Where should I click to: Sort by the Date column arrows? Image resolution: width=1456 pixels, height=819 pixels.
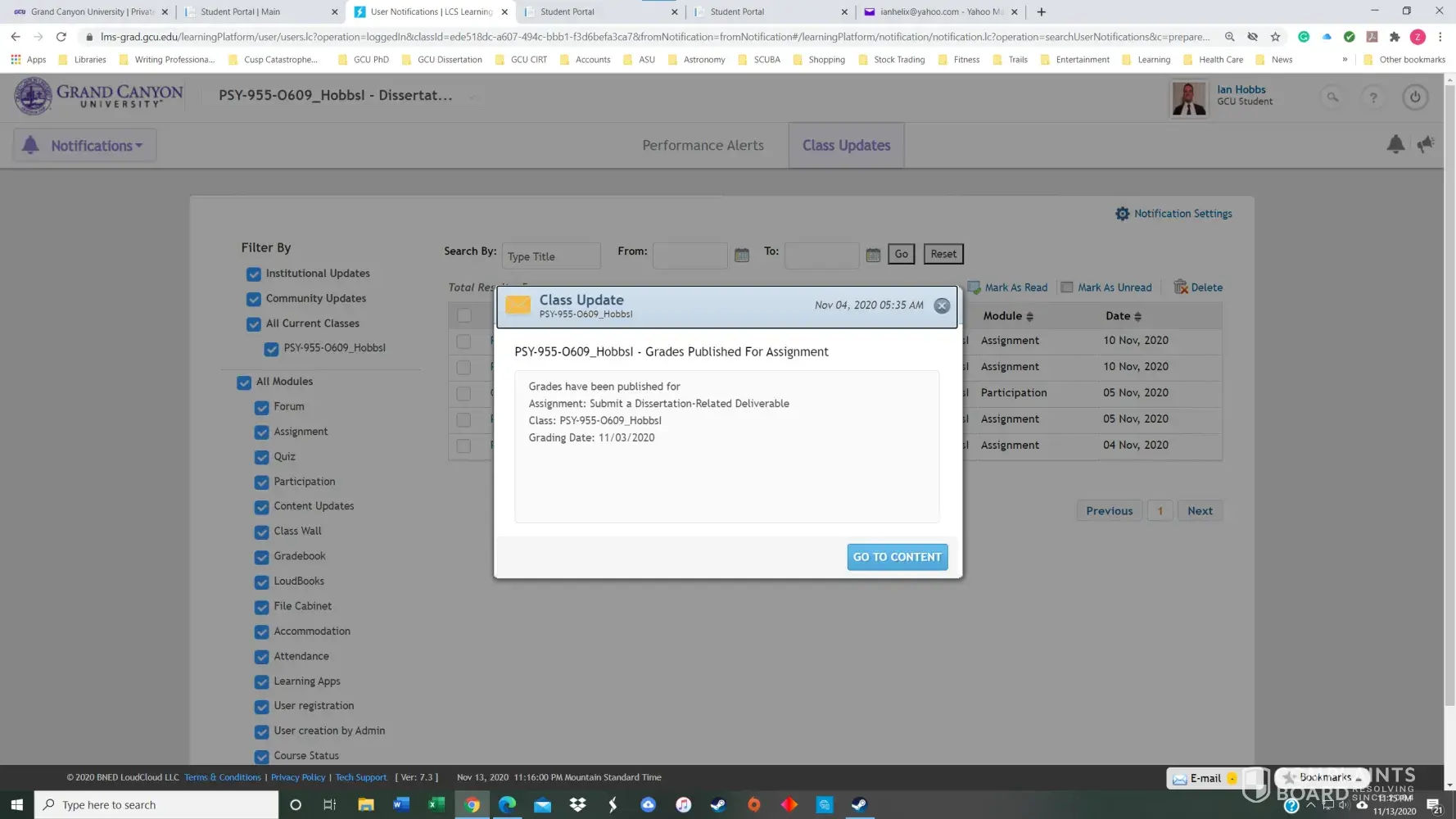click(1137, 317)
